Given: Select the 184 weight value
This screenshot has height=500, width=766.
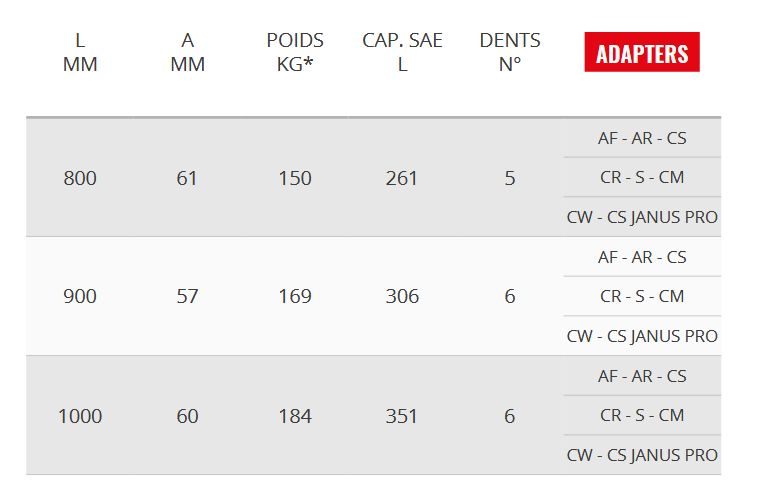Looking at the screenshot, I should click(295, 415).
